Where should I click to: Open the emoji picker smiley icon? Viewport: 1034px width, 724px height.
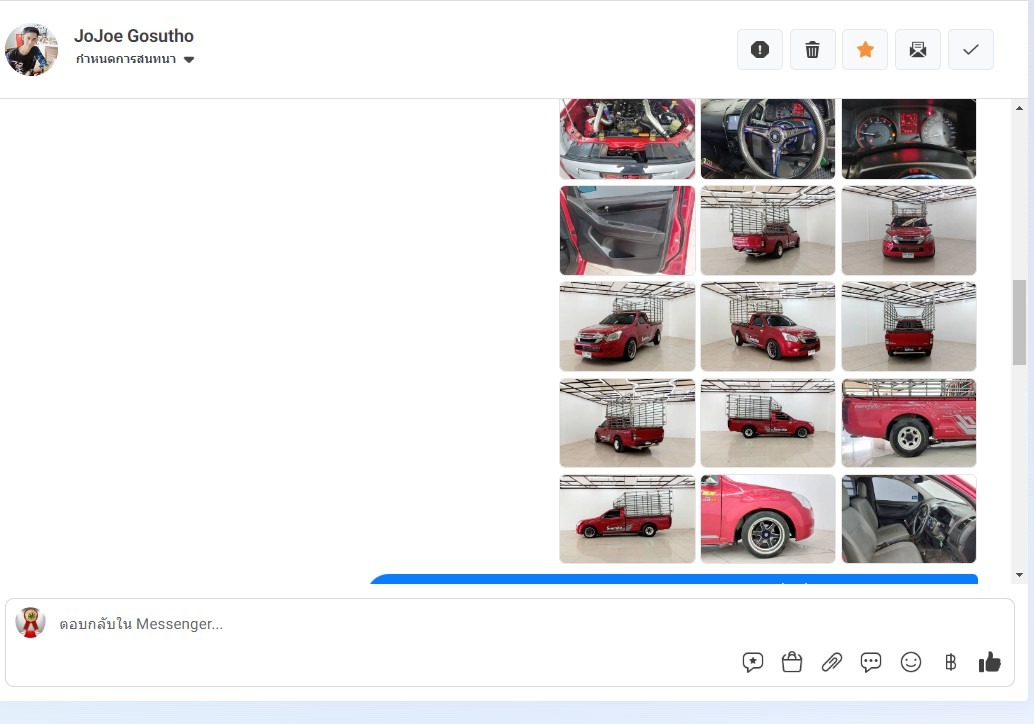911,662
